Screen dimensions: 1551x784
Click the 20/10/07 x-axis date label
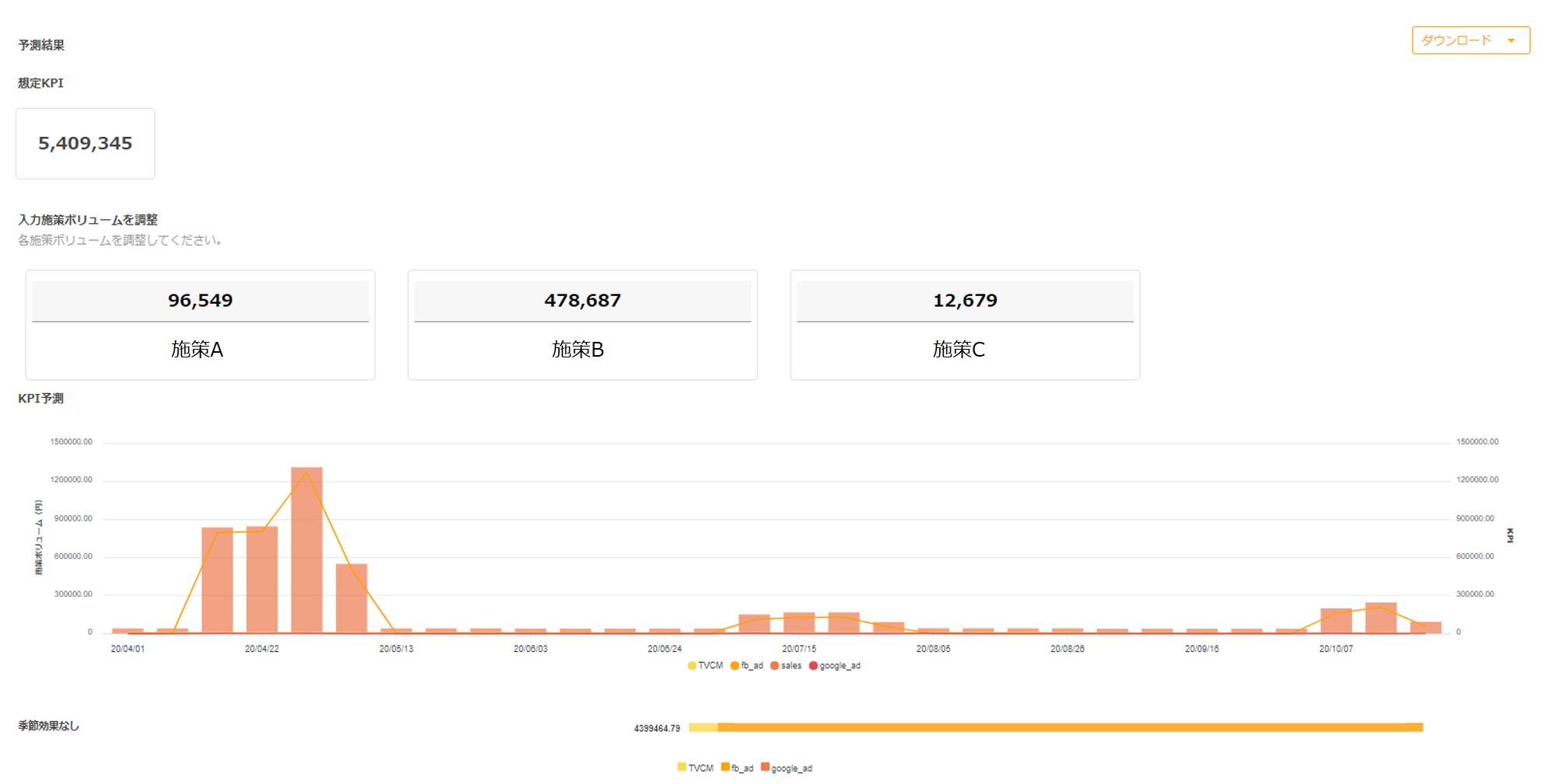(1336, 649)
